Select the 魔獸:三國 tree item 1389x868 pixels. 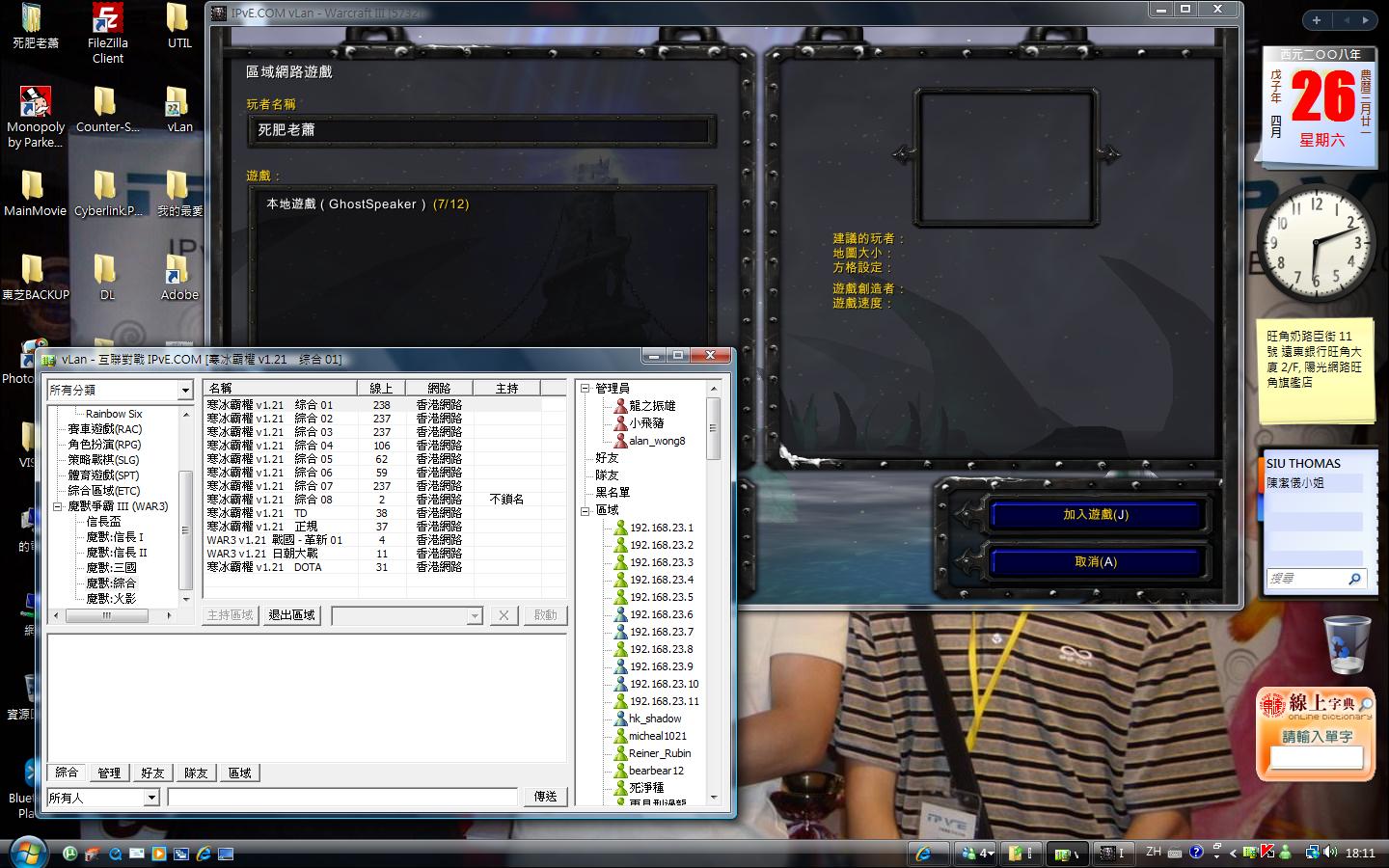click(111, 568)
